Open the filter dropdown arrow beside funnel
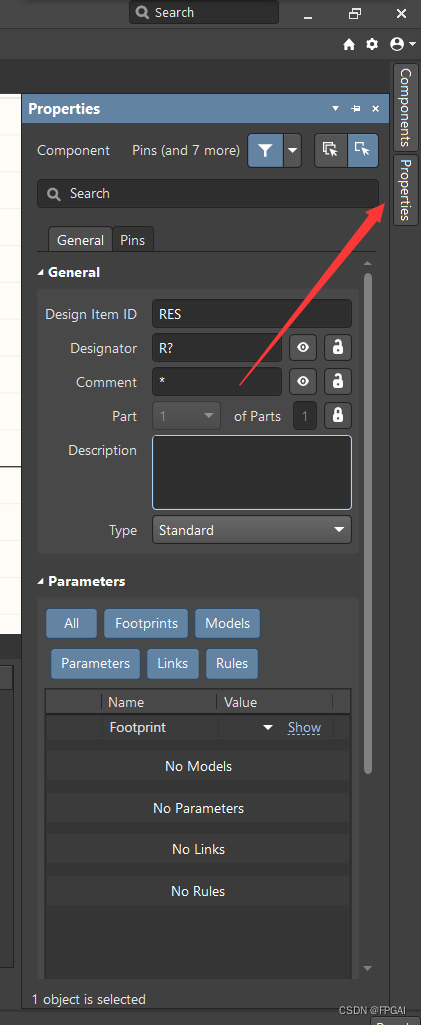Image resolution: width=421 pixels, height=1025 pixels. (x=292, y=150)
